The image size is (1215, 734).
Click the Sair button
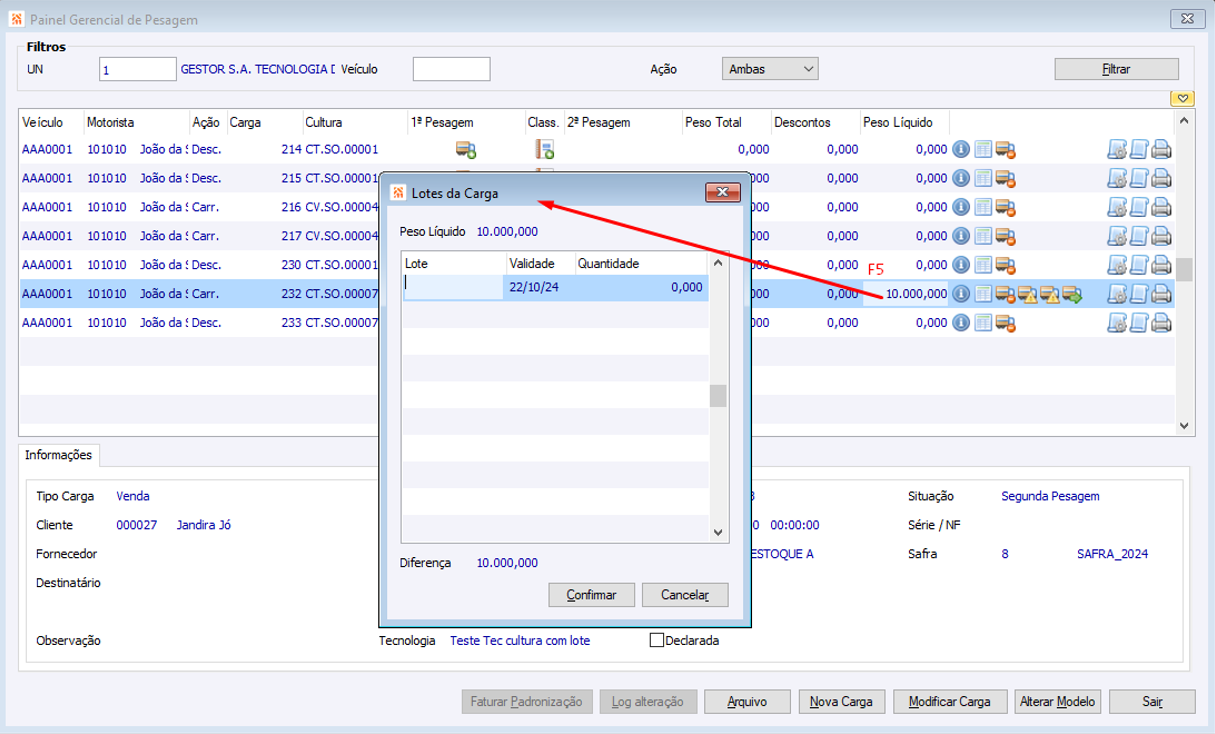pos(1153,702)
